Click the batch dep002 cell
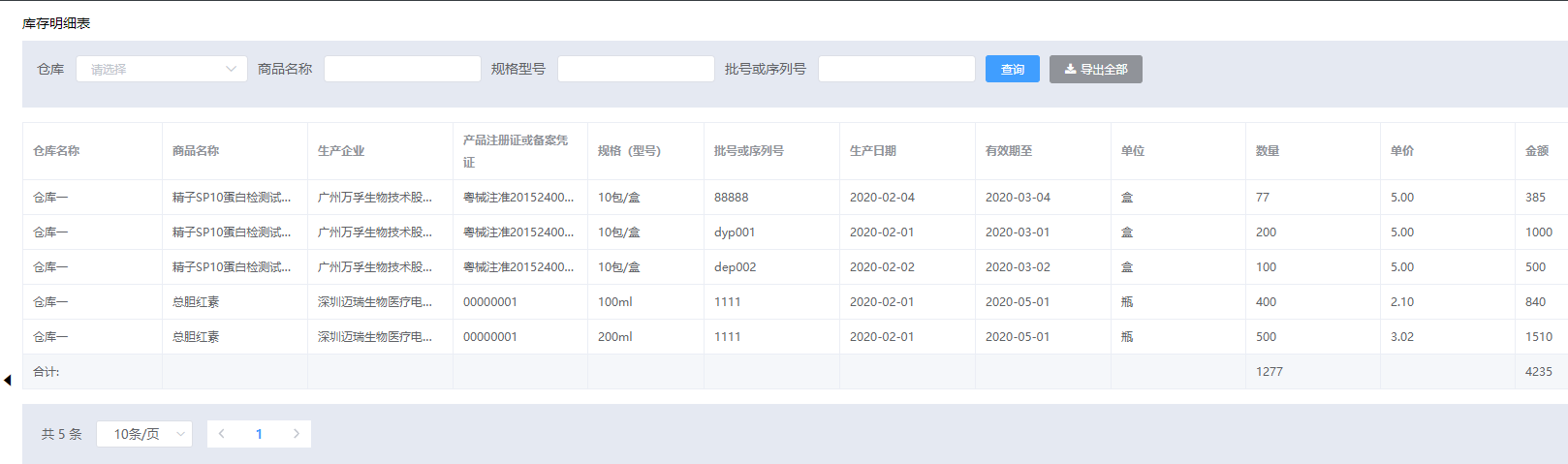 point(735,267)
